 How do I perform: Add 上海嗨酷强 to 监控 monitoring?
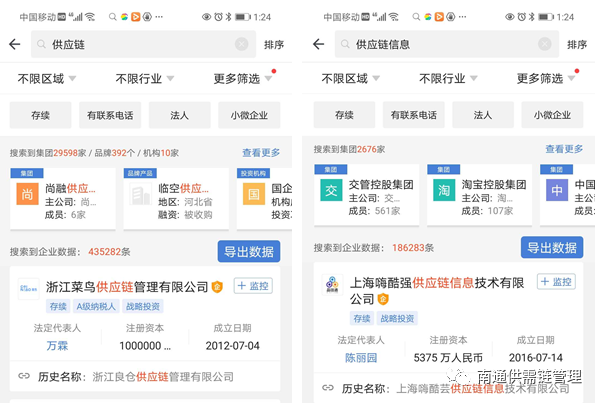[x=556, y=282]
